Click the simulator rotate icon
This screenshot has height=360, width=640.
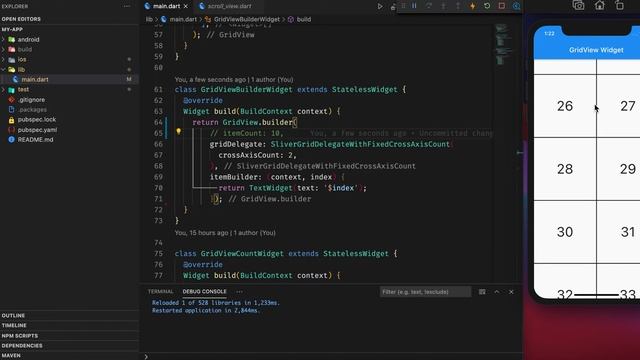coord(620,5)
